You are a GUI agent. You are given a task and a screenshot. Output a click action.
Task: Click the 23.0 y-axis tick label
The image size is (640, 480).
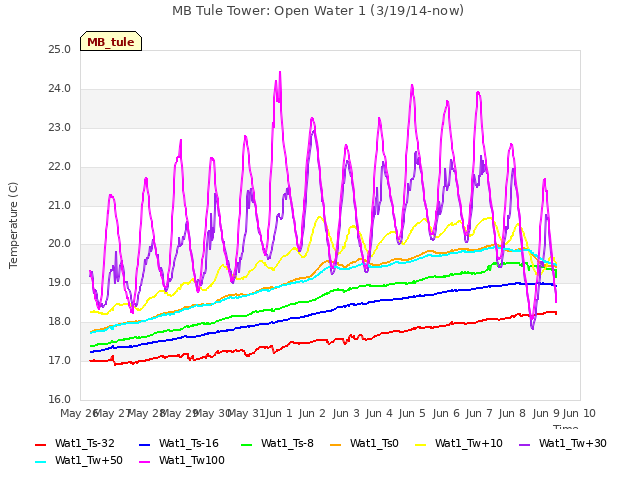coord(60,128)
